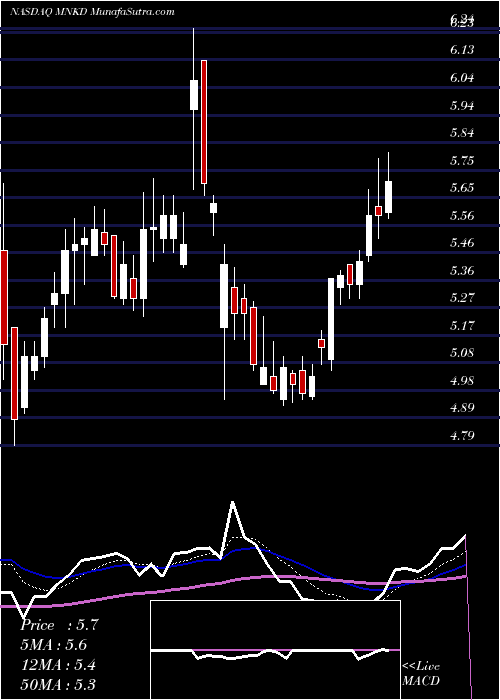Click the 4.98 price axis label
This screenshot has width=500, height=700.
(x=462, y=381)
